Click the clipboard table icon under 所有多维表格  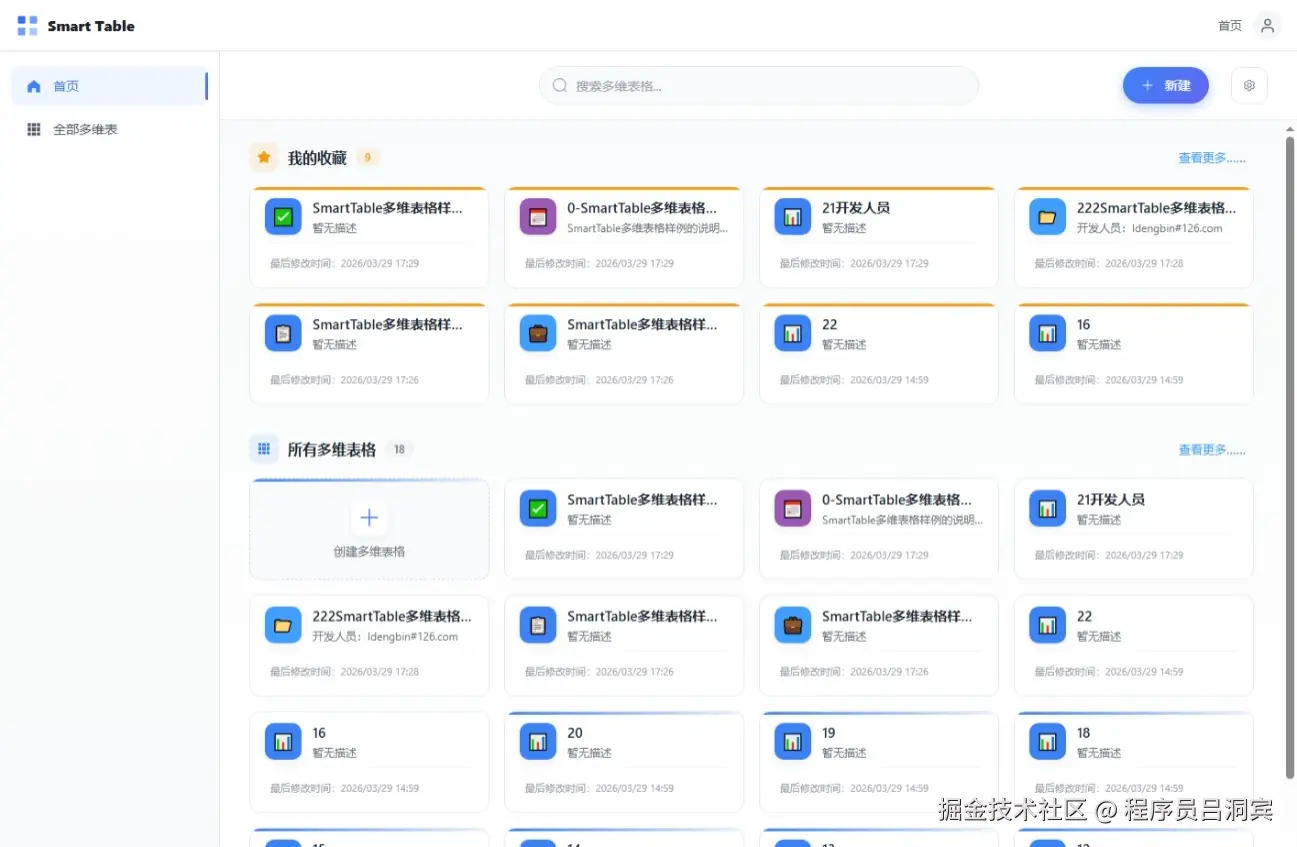point(538,625)
